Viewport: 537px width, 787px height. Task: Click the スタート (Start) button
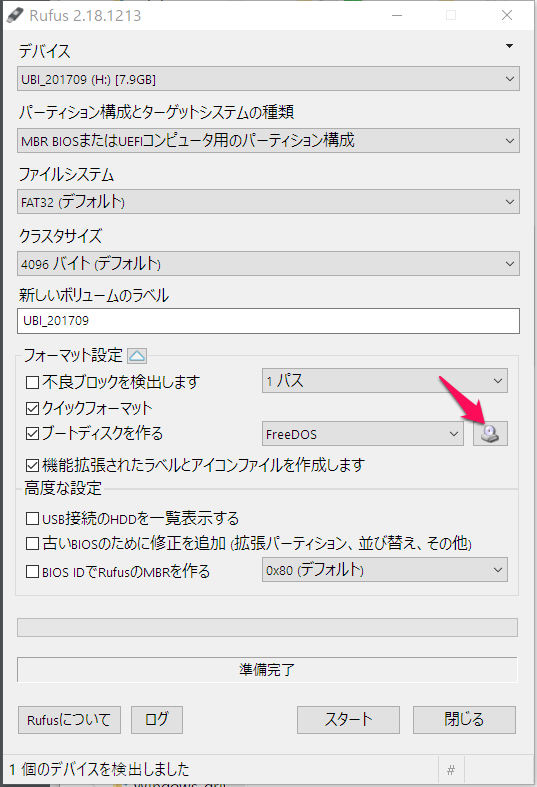(x=348, y=720)
